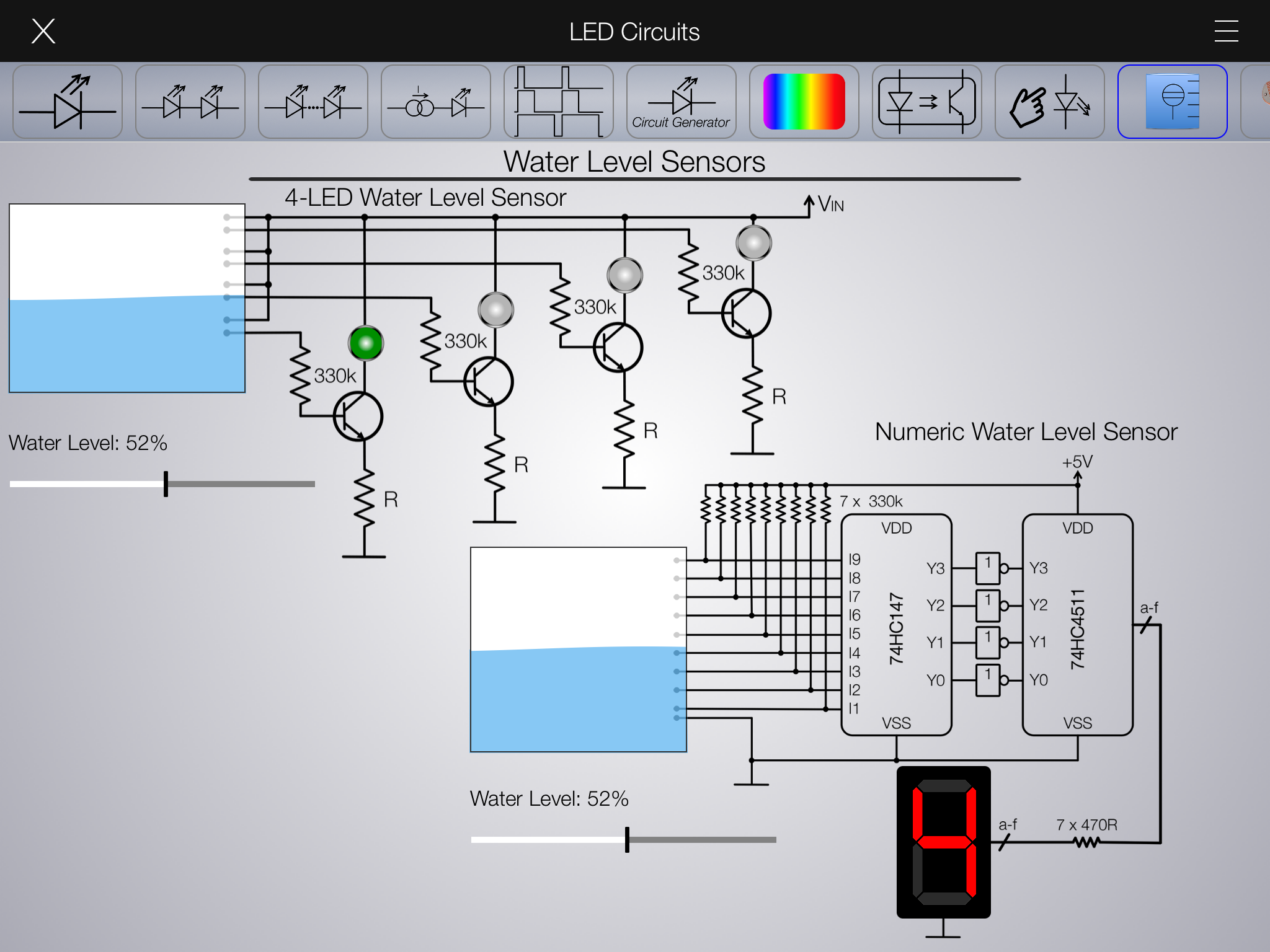Viewport: 1270px width, 952px height.
Task: Select the constant current source LED icon
Action: click(x=436, y=102)
